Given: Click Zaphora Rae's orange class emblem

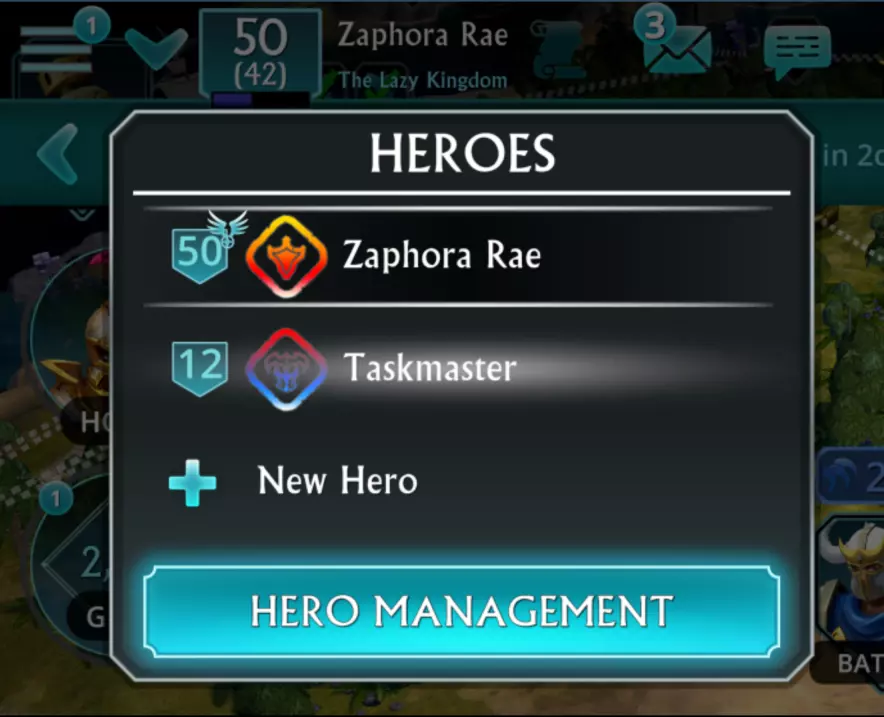Looking at the screenshot, I should [286, 256].
